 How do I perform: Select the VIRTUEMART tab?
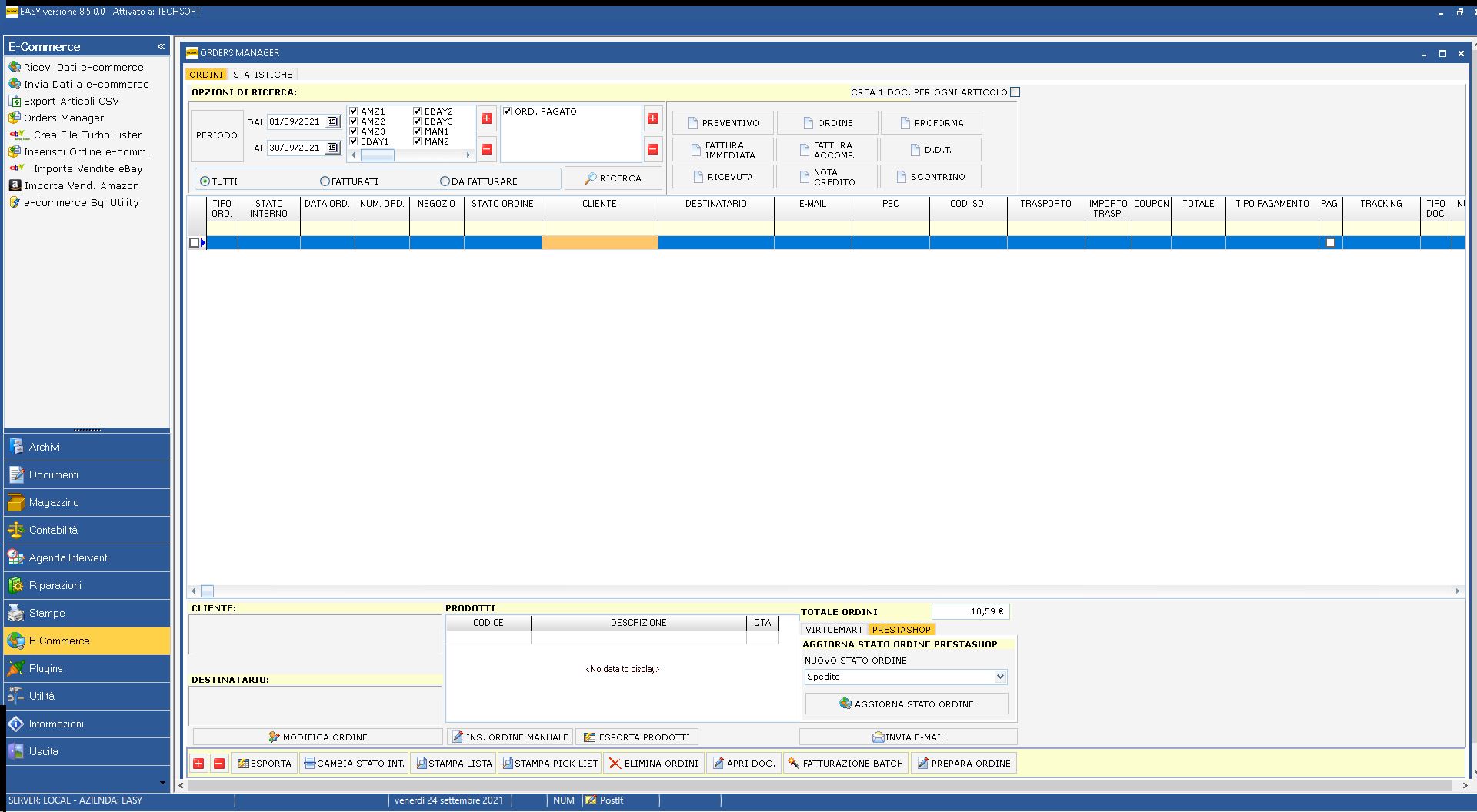point(835,630)
